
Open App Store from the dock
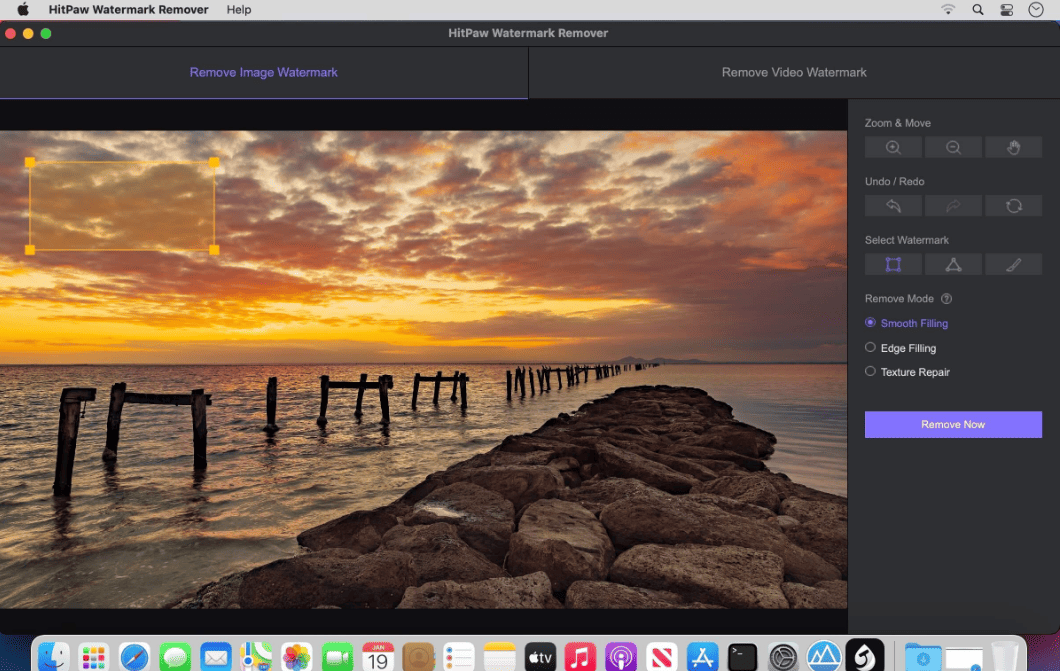tap(702, 656)
